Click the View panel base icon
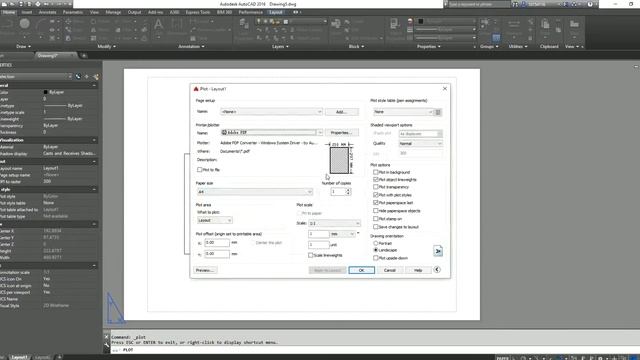640x360 pixels. 574,25
